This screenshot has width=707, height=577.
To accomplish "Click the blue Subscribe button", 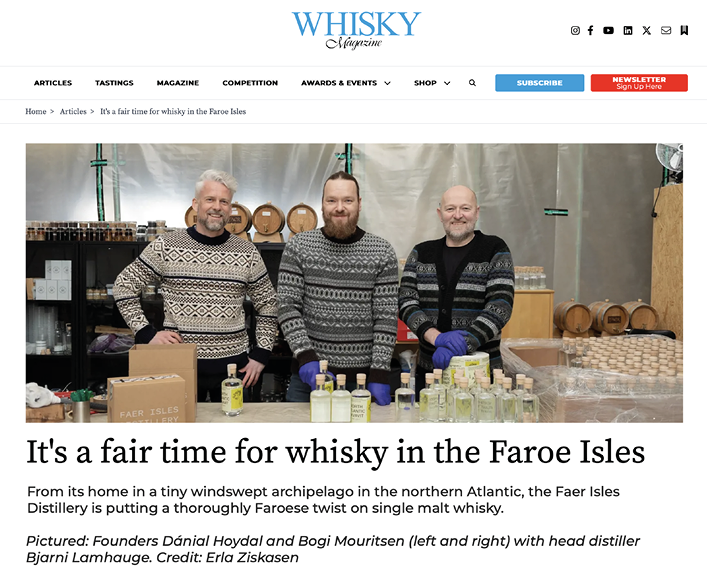I will point(539,83).
